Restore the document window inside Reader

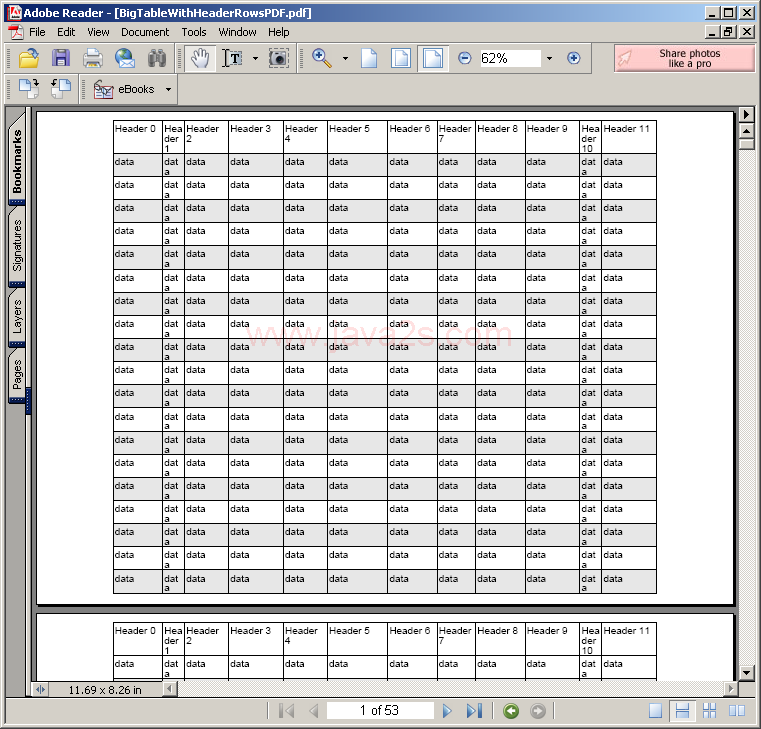[728, 32]
